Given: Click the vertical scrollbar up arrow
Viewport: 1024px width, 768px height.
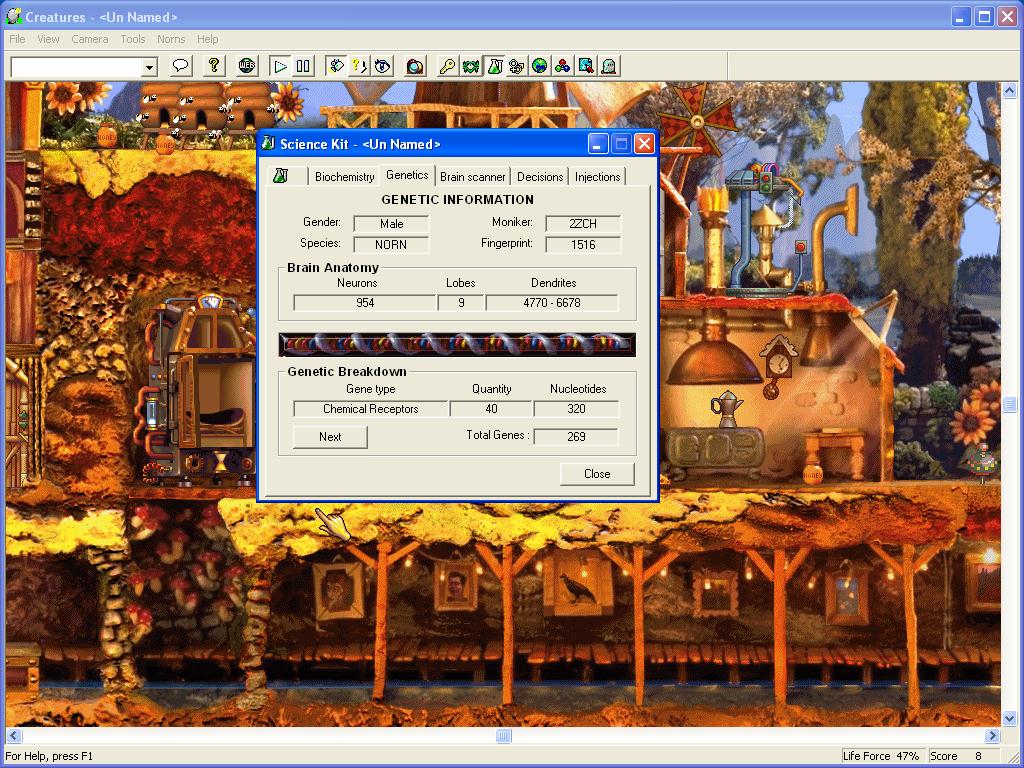Looking at the screenshot, I should 1009,90.
